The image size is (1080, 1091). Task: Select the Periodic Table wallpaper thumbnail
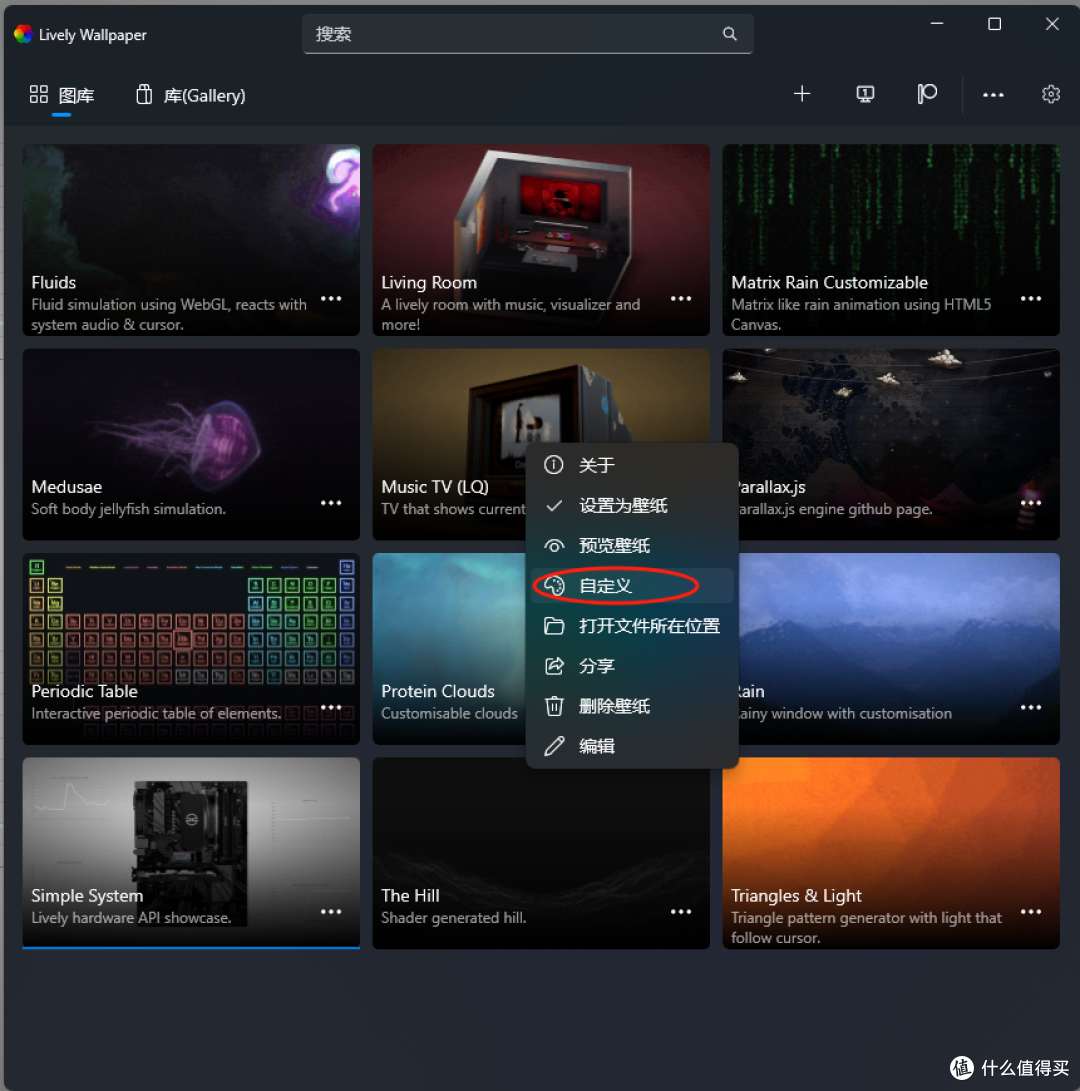[191, 648]
